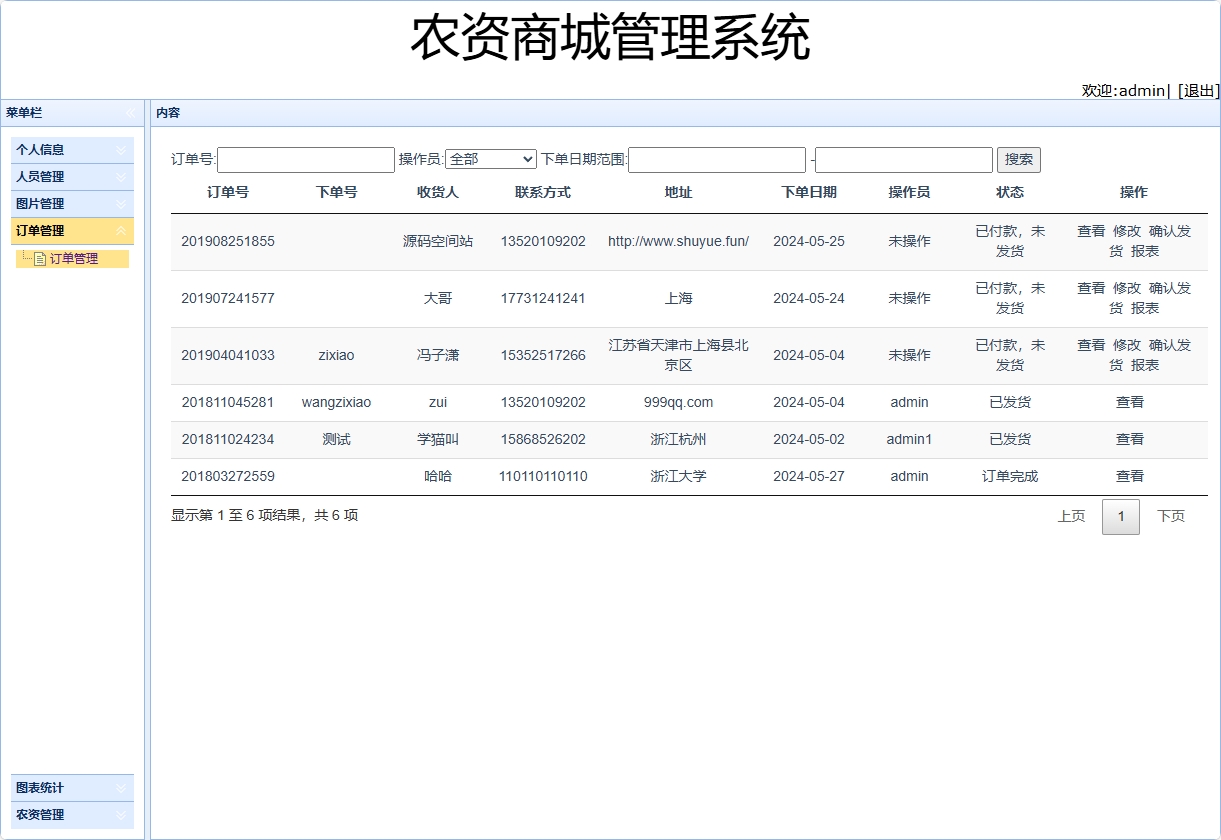1221x840 pixels.
Task: Click the first 下单日期范围 date field
Action: [x=716, y=159]
